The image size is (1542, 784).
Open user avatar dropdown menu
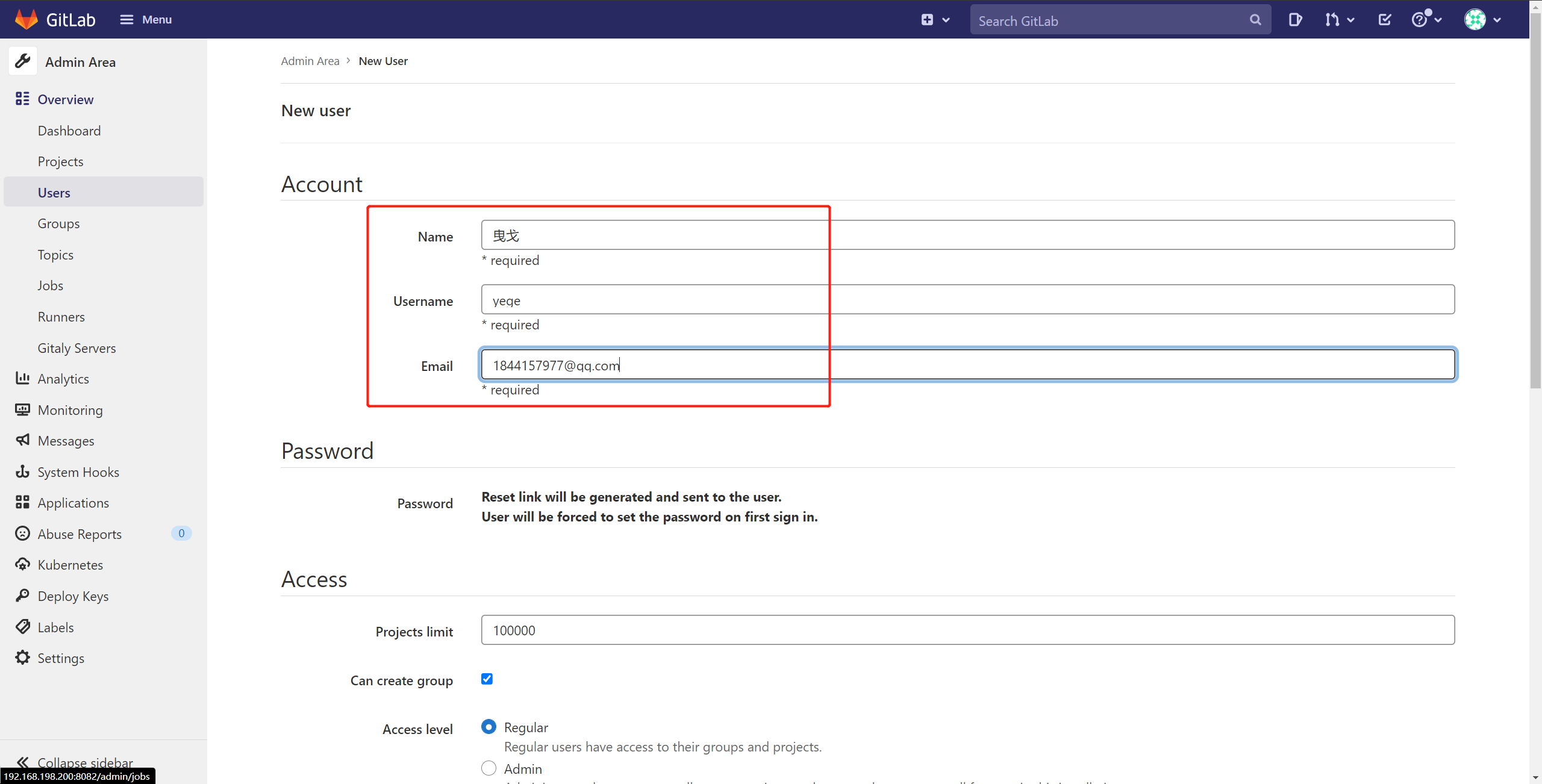(x=1482, y=20)
